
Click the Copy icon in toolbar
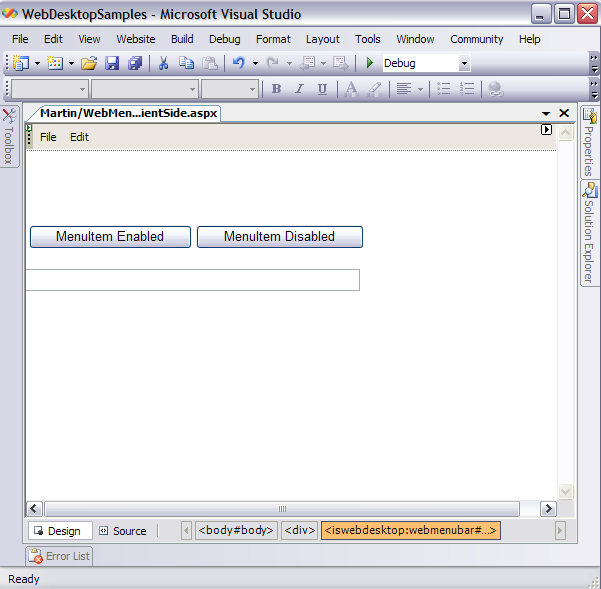pos(186,63)
